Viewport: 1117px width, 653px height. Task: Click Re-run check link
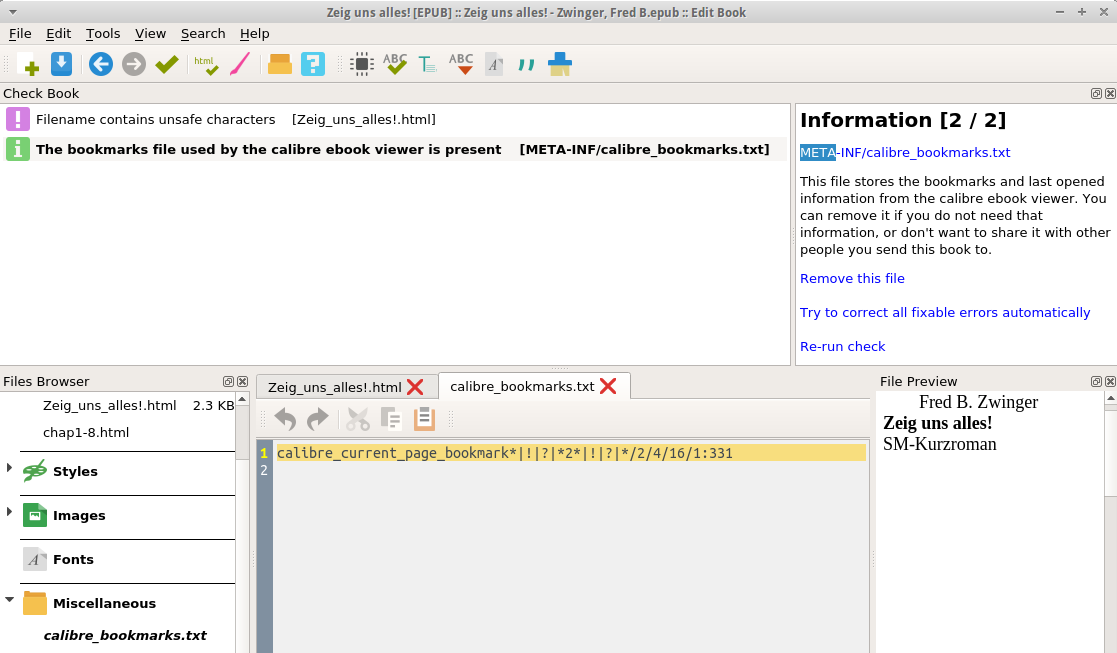(x=842, y=346)
